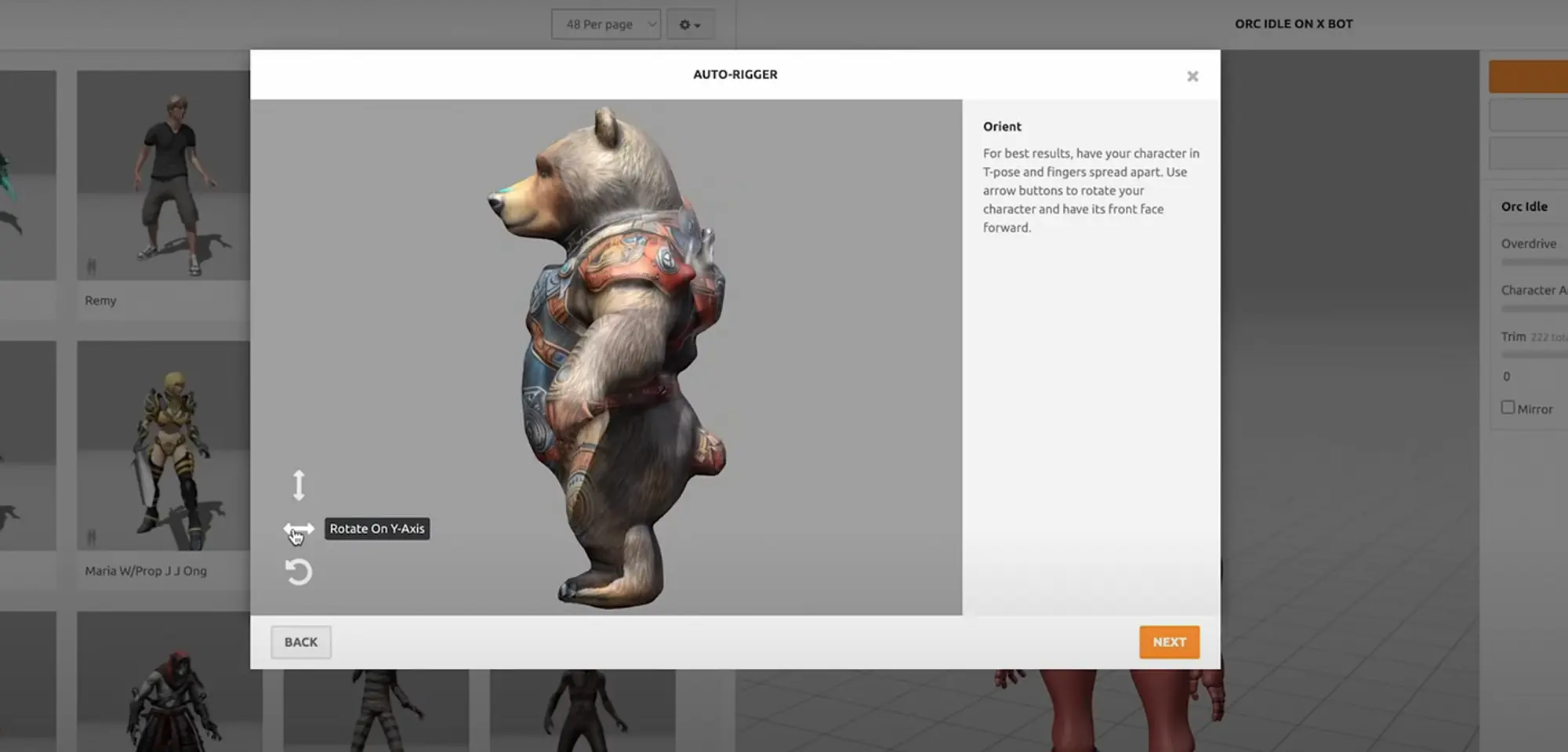Open the gear settings icon above the grid
This screenshot has height=752, width=1568.
point(686,24)
